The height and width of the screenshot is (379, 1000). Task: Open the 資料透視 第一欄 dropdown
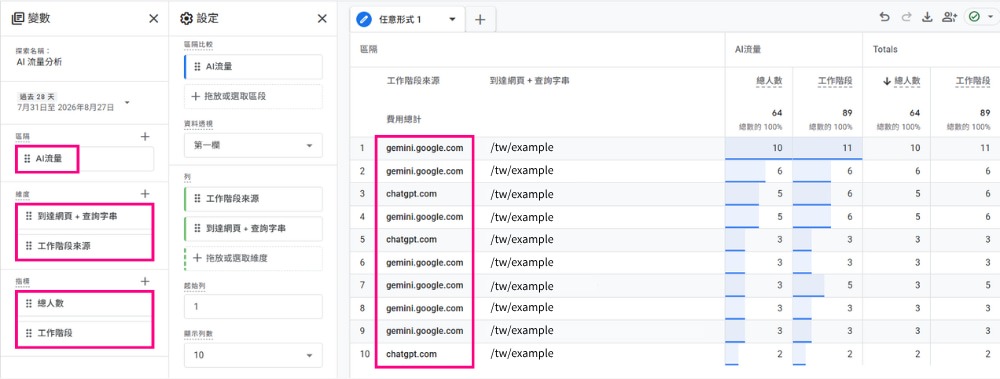253,145
